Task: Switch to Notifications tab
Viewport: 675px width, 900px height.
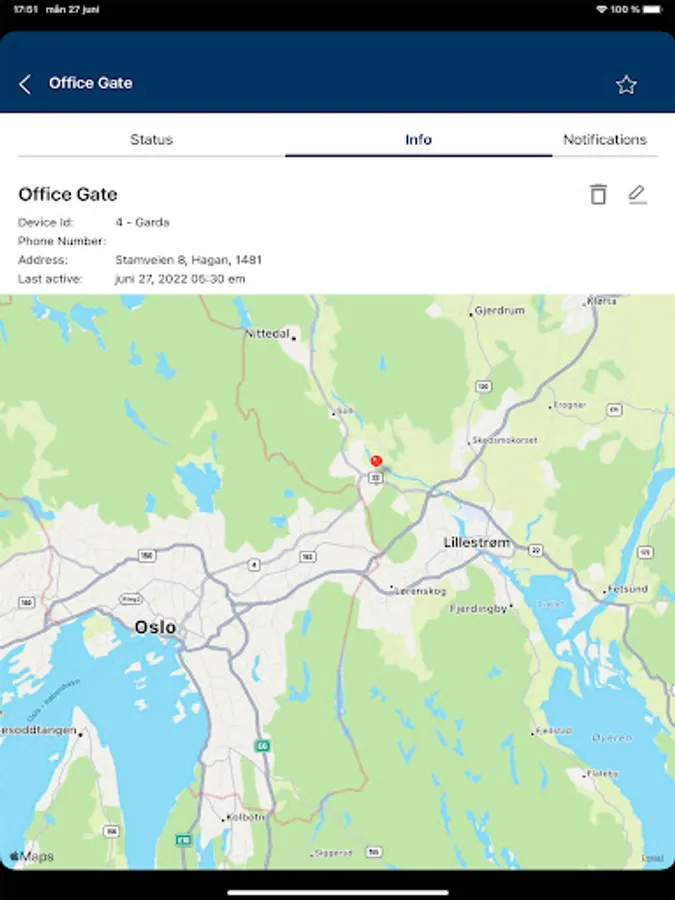Action: [x=604, y=139]
